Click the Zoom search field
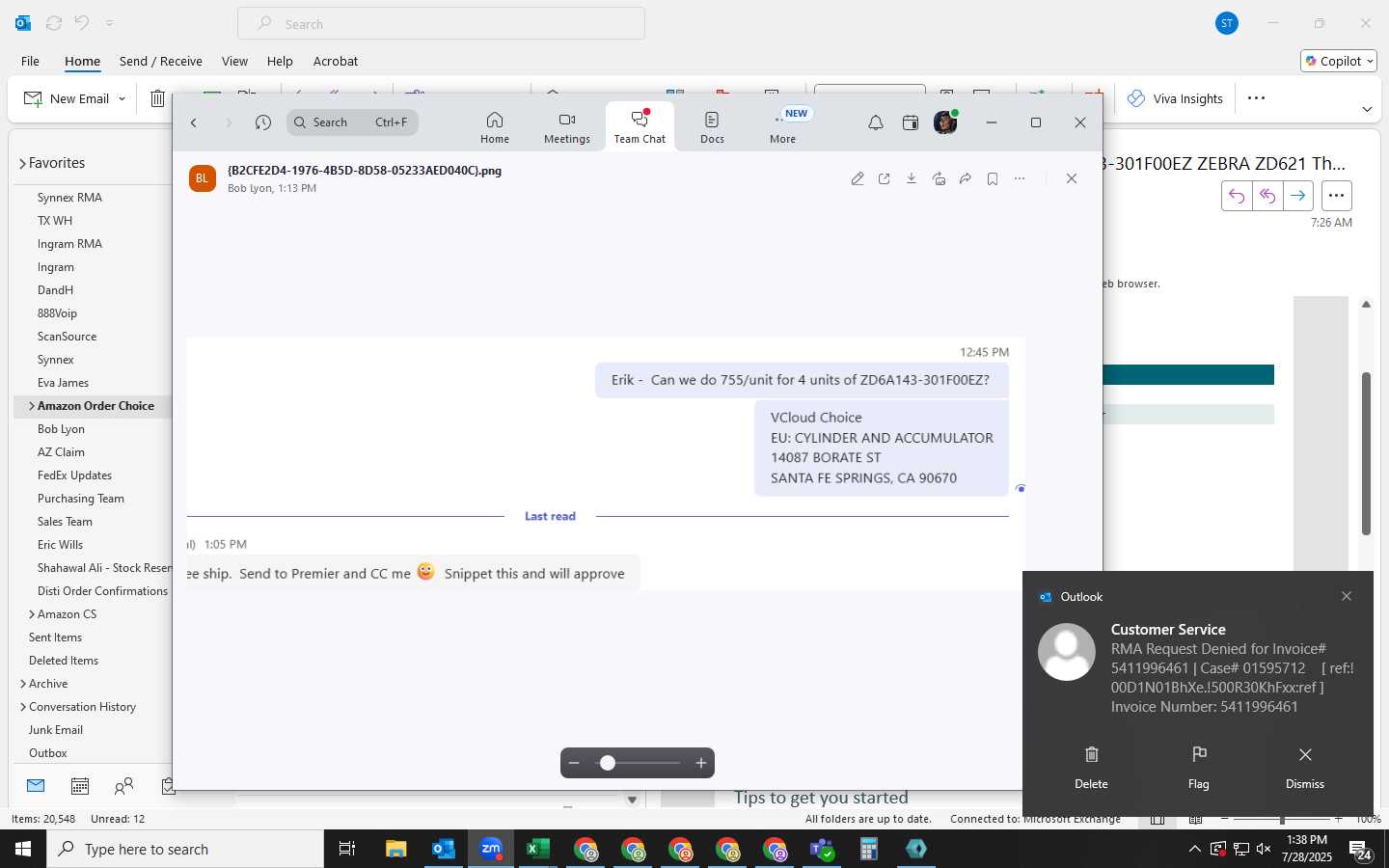This screenshot has width=1389, height=868. (x=352, y=122)
